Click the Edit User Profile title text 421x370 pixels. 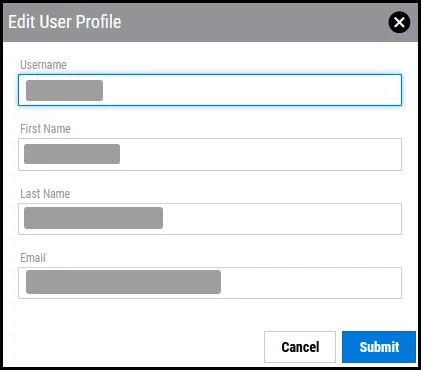(x=65, y=22)
